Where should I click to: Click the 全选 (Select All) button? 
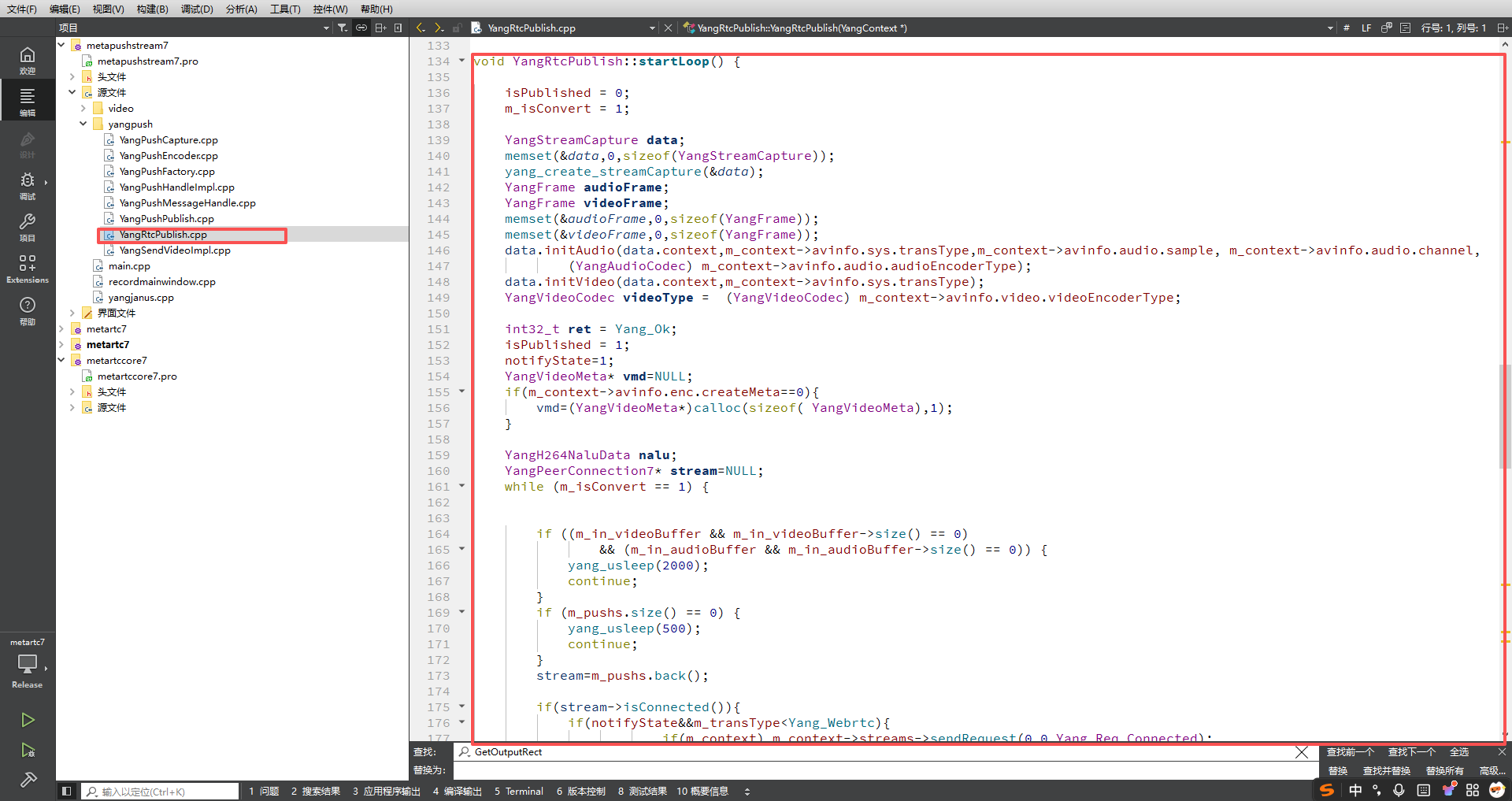(1459, 752)
